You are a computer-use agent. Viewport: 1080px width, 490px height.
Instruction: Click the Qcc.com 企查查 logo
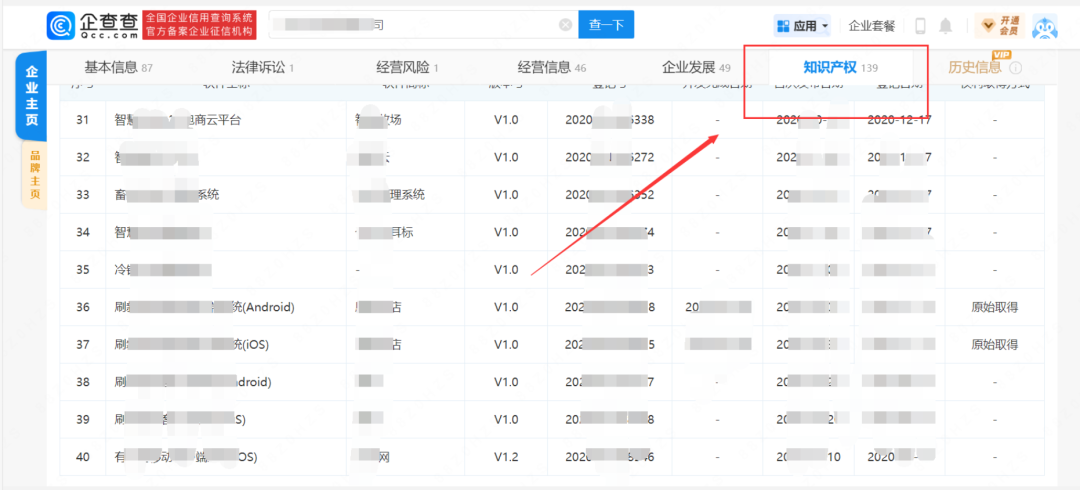(x=93, y=25)
